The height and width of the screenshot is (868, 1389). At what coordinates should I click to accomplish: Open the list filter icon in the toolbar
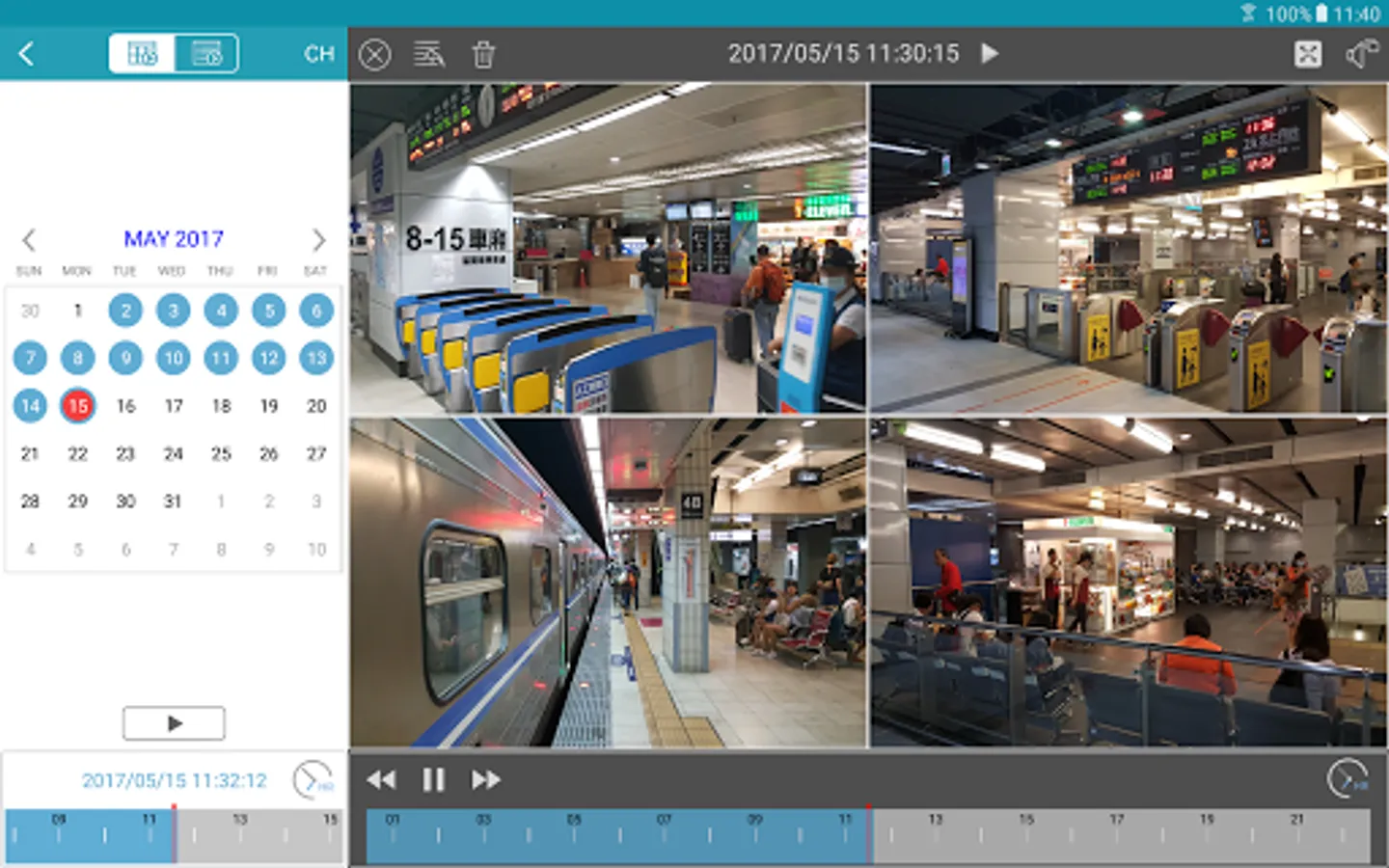(x=429, y=54)
